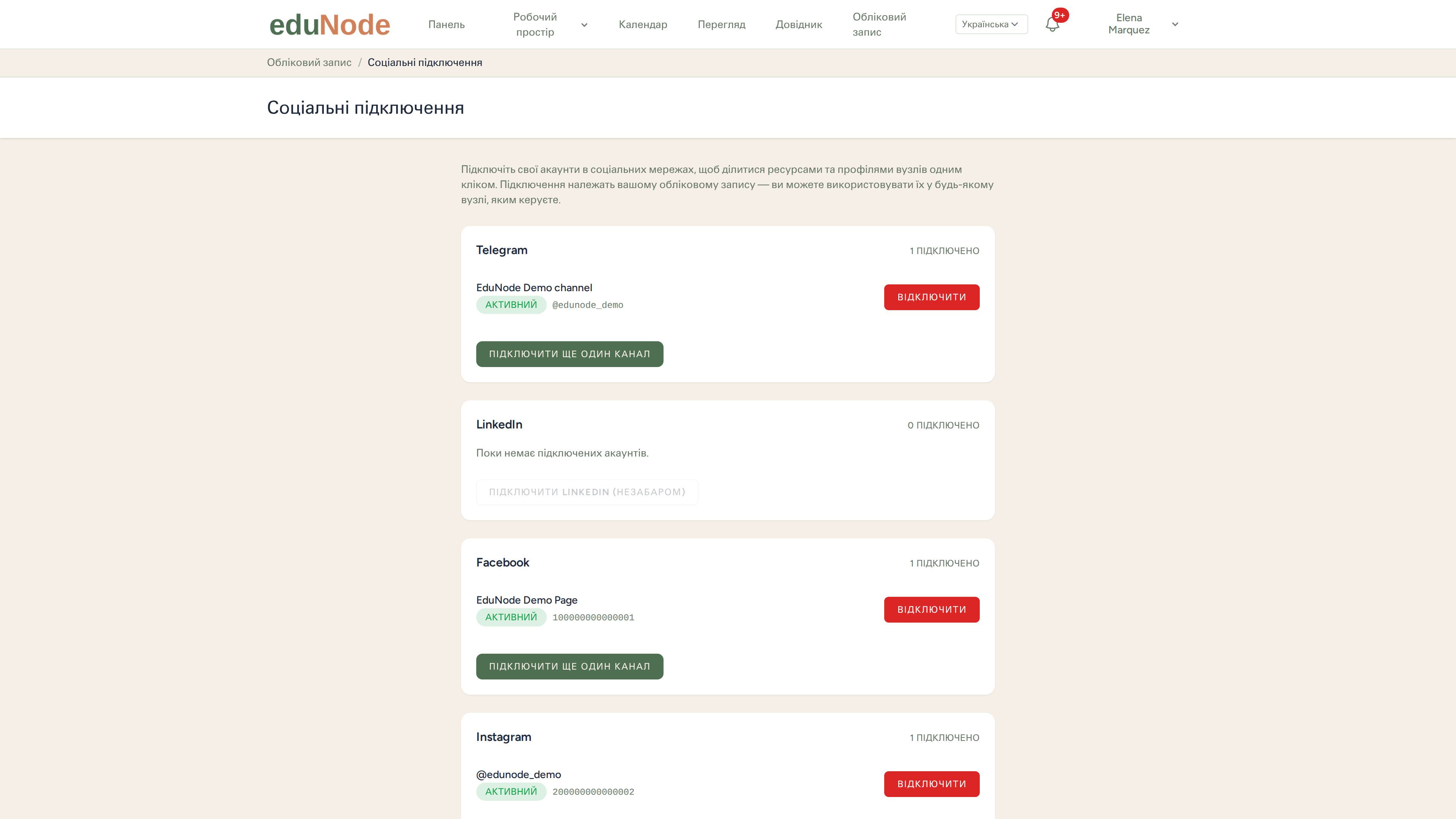This screenshot has width=1456, height=819.
Task: Open the Довідник nav item
Action: (799, 24)
